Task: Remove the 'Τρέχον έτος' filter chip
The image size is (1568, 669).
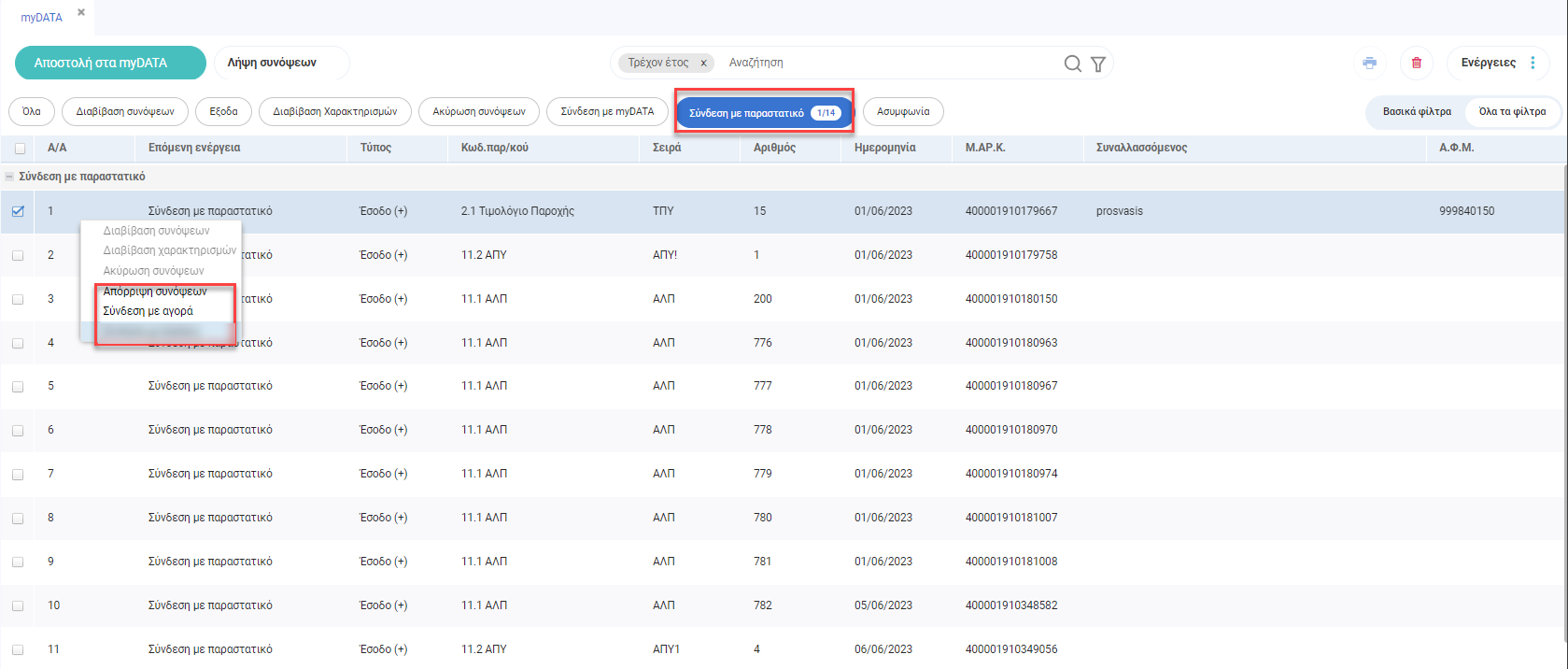Action: [703, 64]
